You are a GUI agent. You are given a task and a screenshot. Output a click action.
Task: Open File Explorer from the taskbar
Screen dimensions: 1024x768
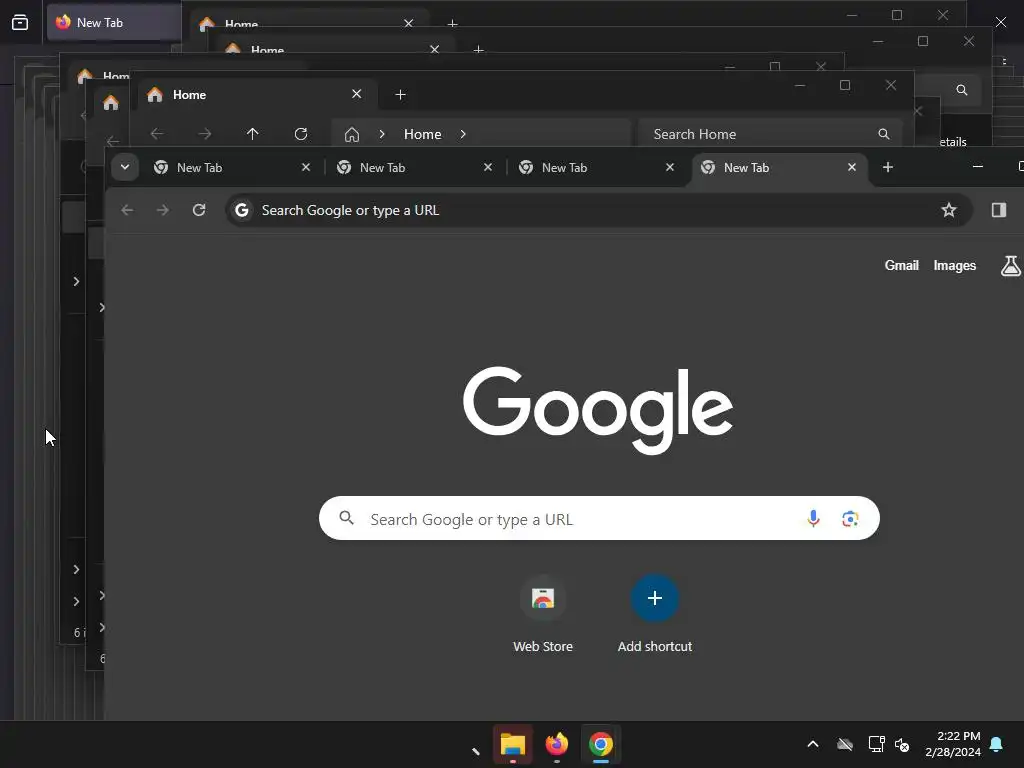[x=513, y=744]
